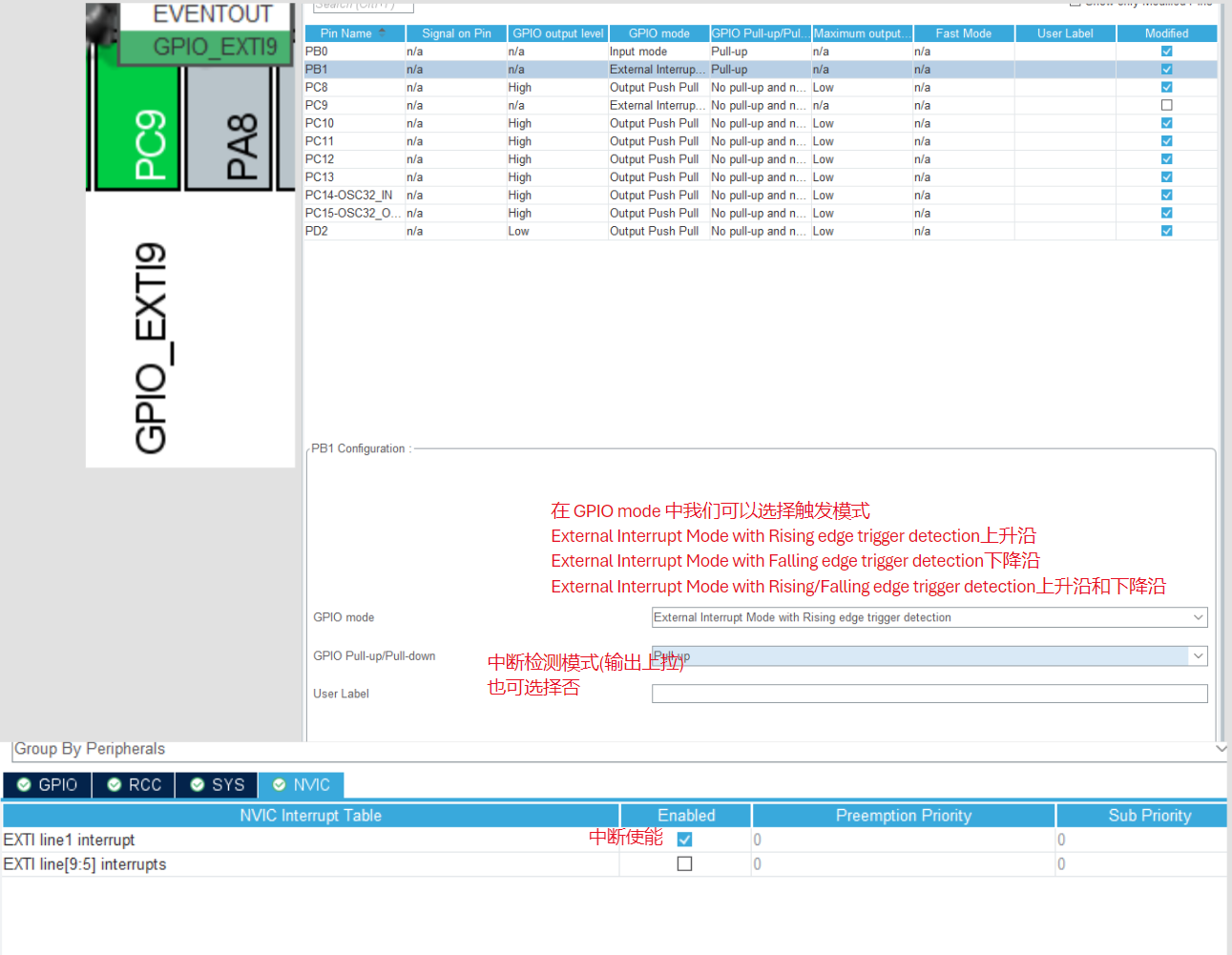1232x955 pixels.
Task: Open the GPIO mode dropdown
Action: [1198, 617]
